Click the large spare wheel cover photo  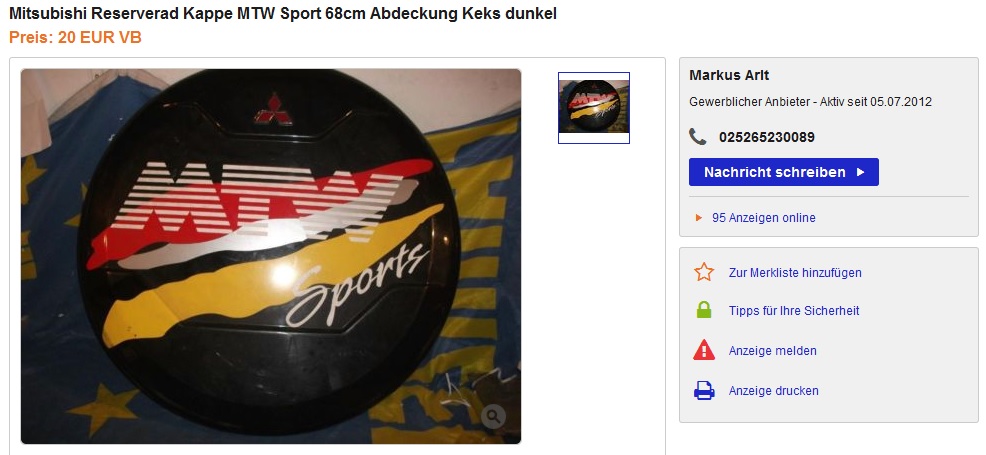[x=271, y=256]
